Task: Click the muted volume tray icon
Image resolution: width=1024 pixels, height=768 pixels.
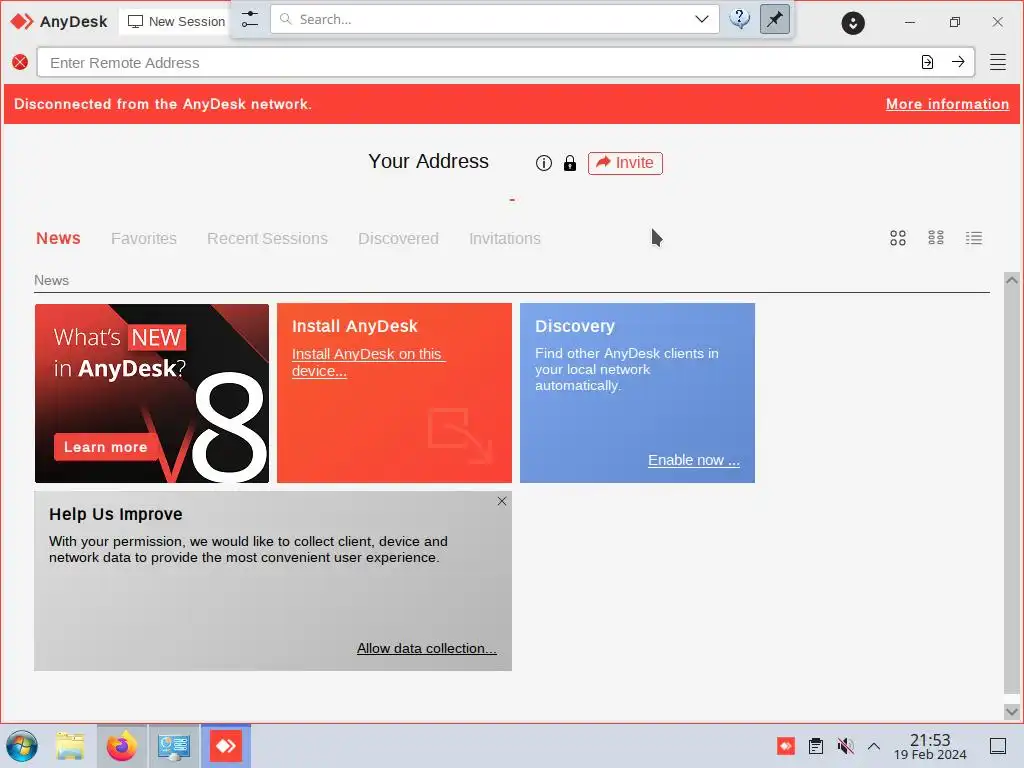Action: pos(845,746)
